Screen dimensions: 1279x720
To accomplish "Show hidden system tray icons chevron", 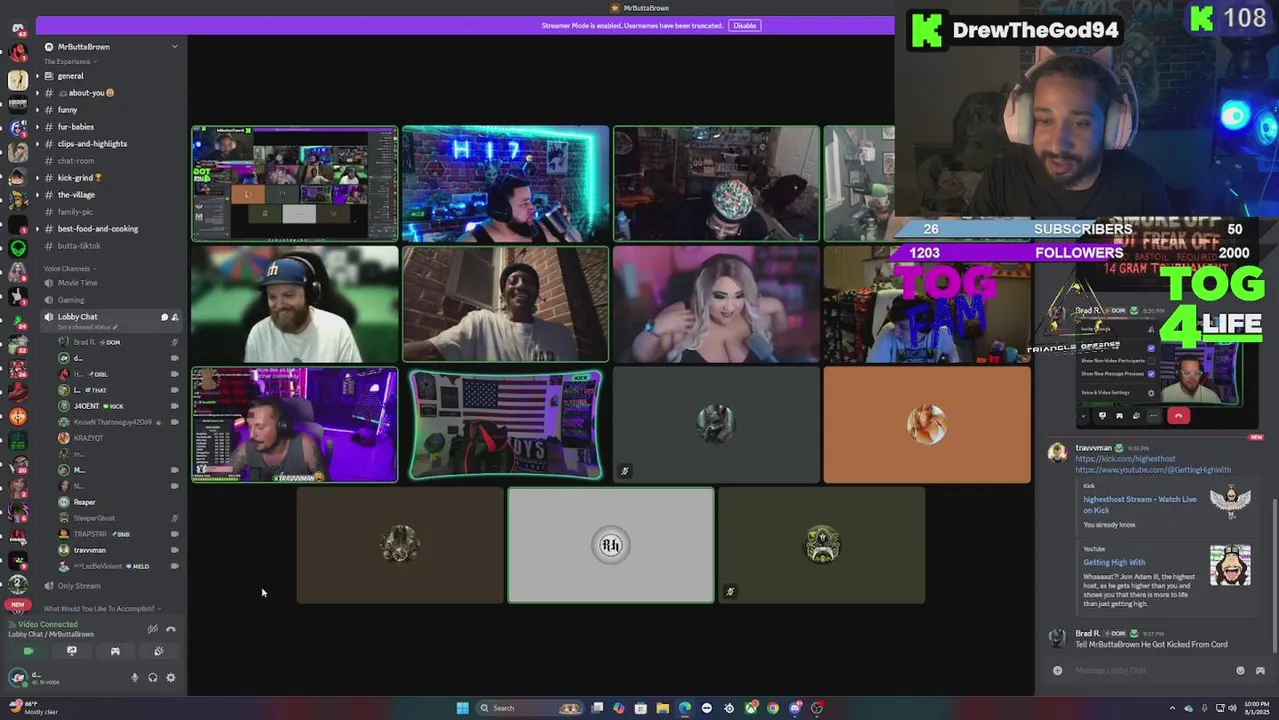I will tap(1174, 708).
